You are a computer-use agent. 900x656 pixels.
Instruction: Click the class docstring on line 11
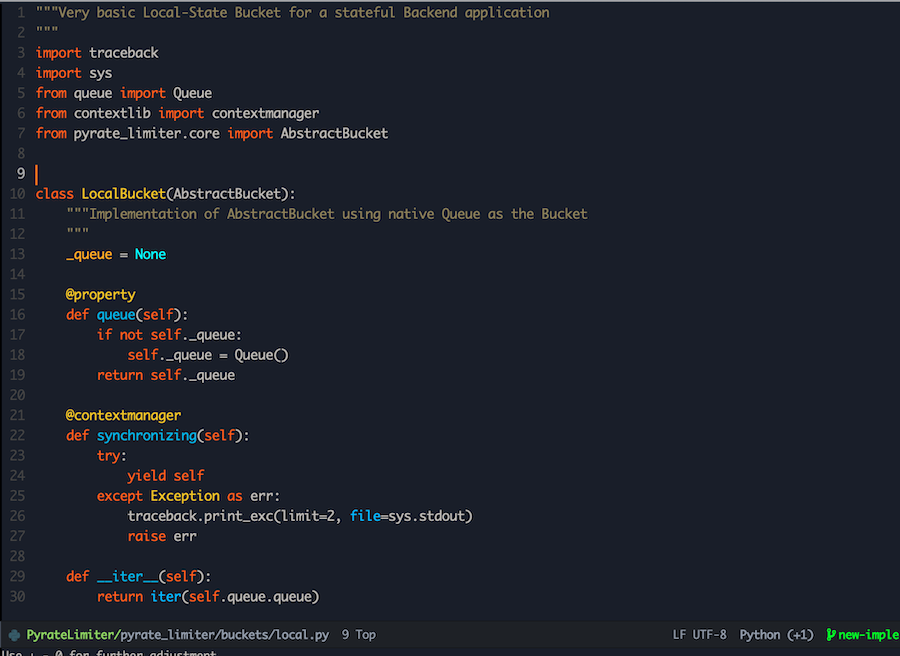[x=327, y=214]
